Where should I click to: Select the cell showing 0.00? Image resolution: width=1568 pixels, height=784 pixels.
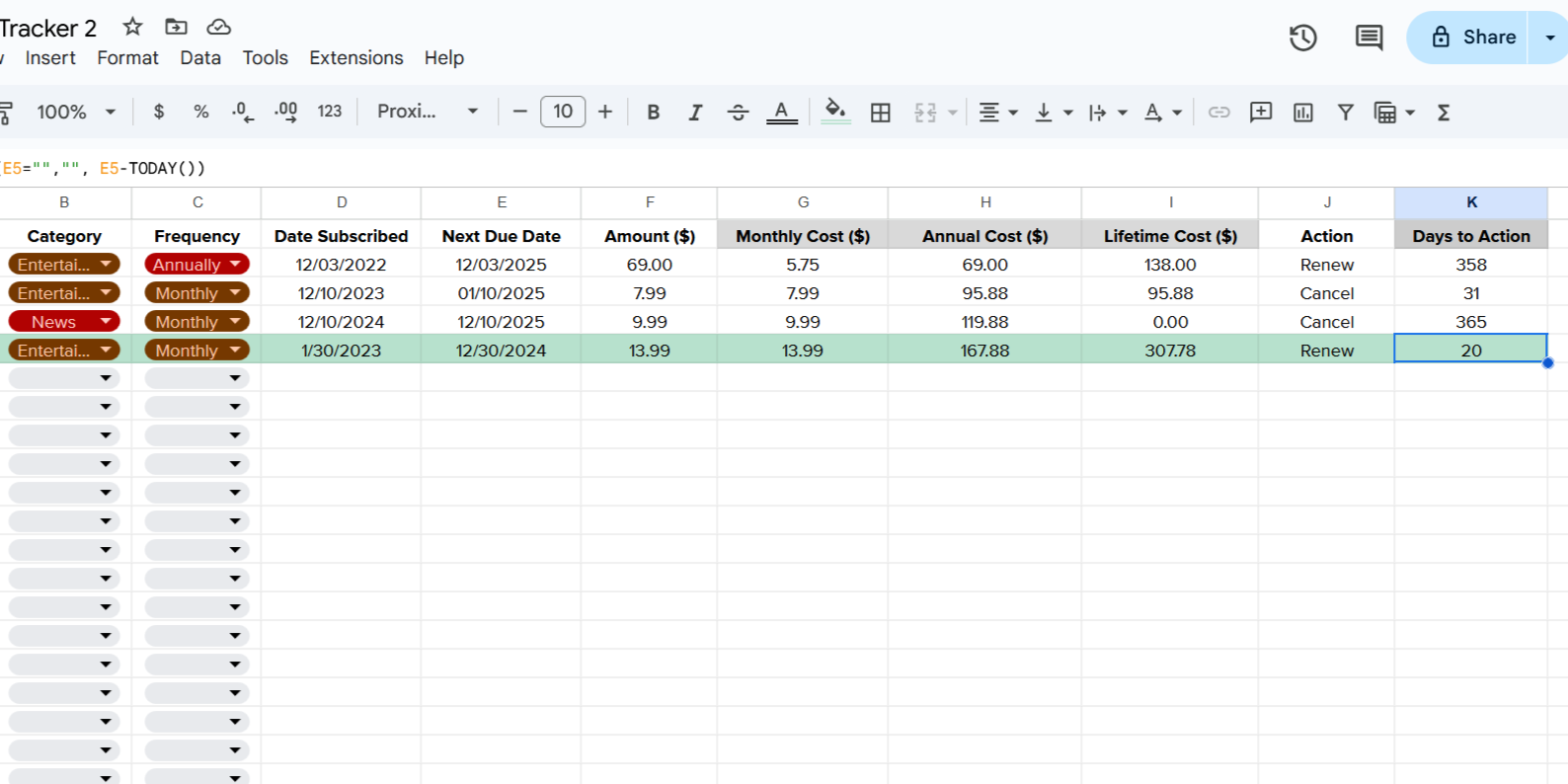coord(1170,322)
